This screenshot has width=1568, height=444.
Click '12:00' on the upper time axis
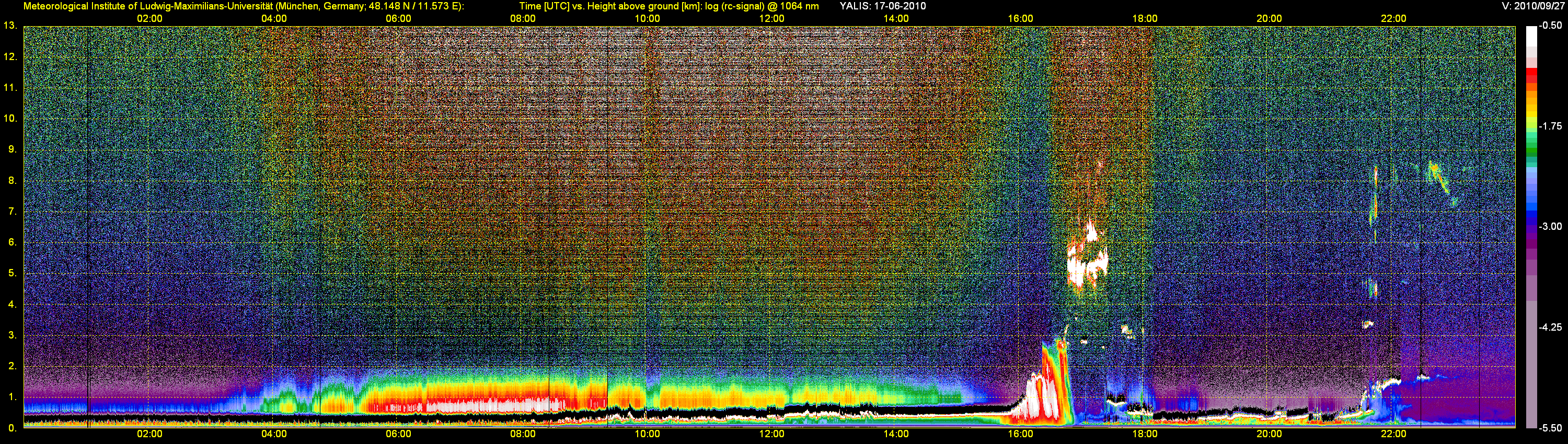[772, 18]
